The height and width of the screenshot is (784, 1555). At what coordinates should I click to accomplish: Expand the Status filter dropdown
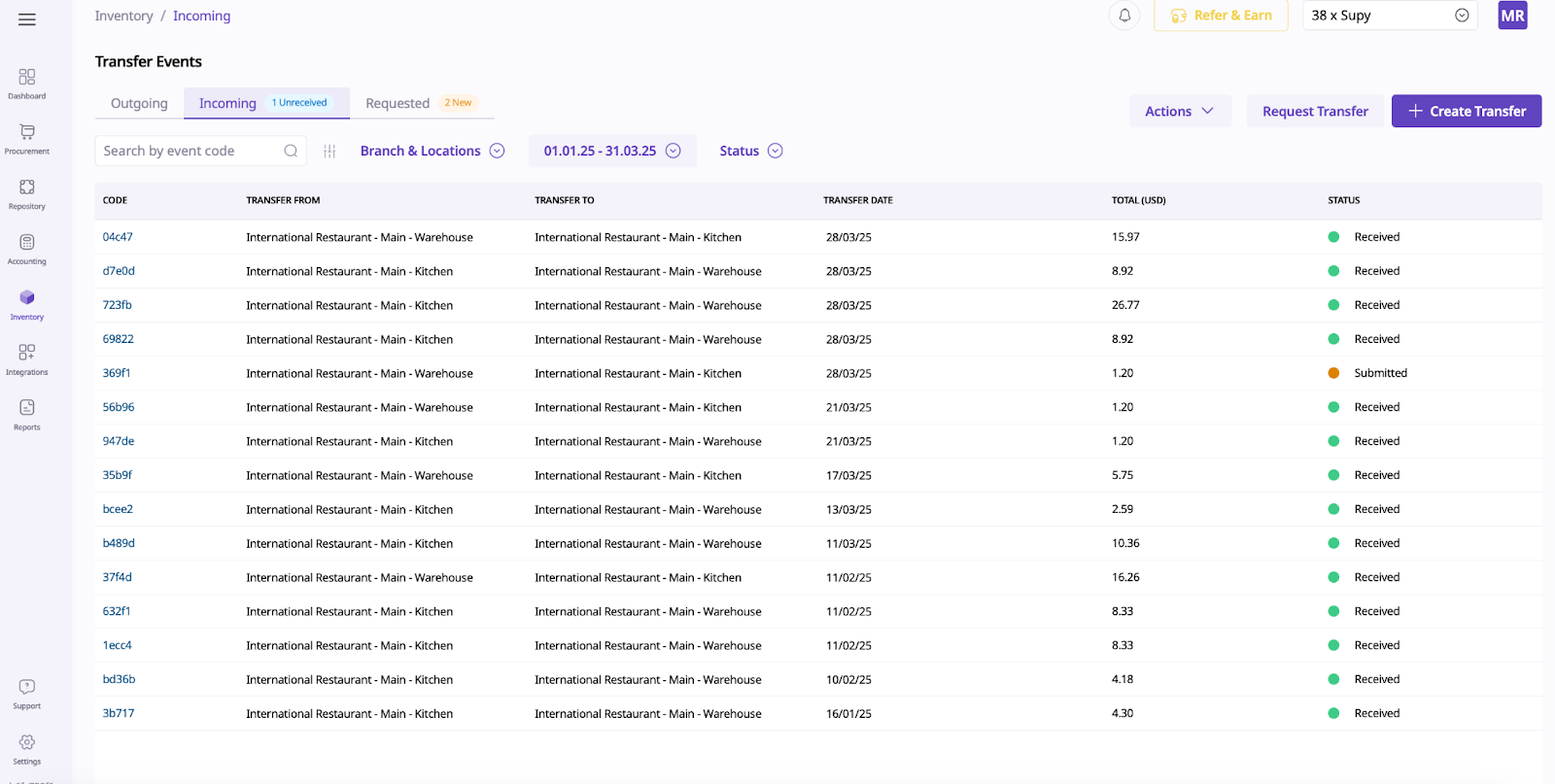pyautogui.click(x=750, y=152)
